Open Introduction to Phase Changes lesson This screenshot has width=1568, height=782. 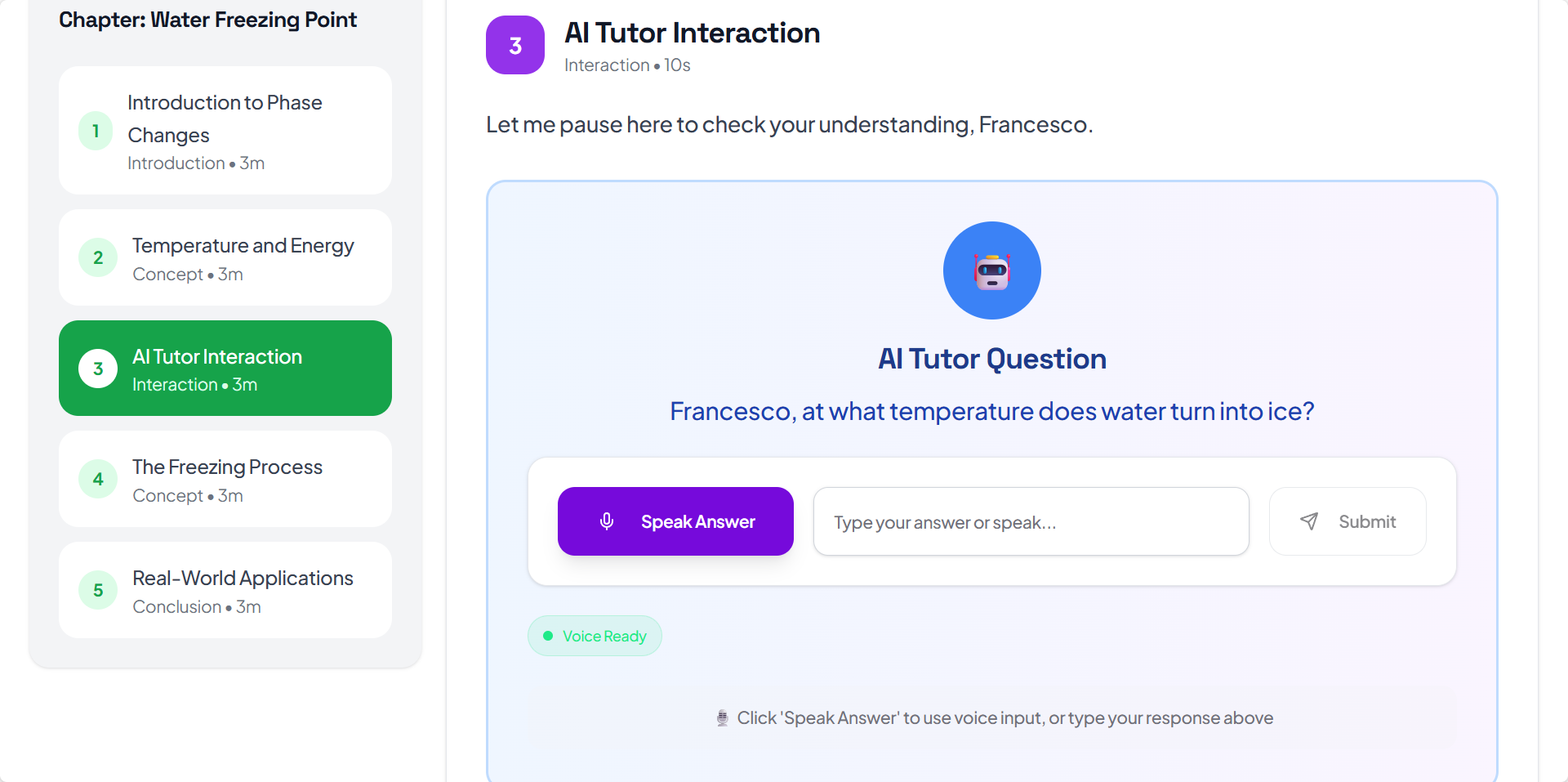(x=225, y=130)
